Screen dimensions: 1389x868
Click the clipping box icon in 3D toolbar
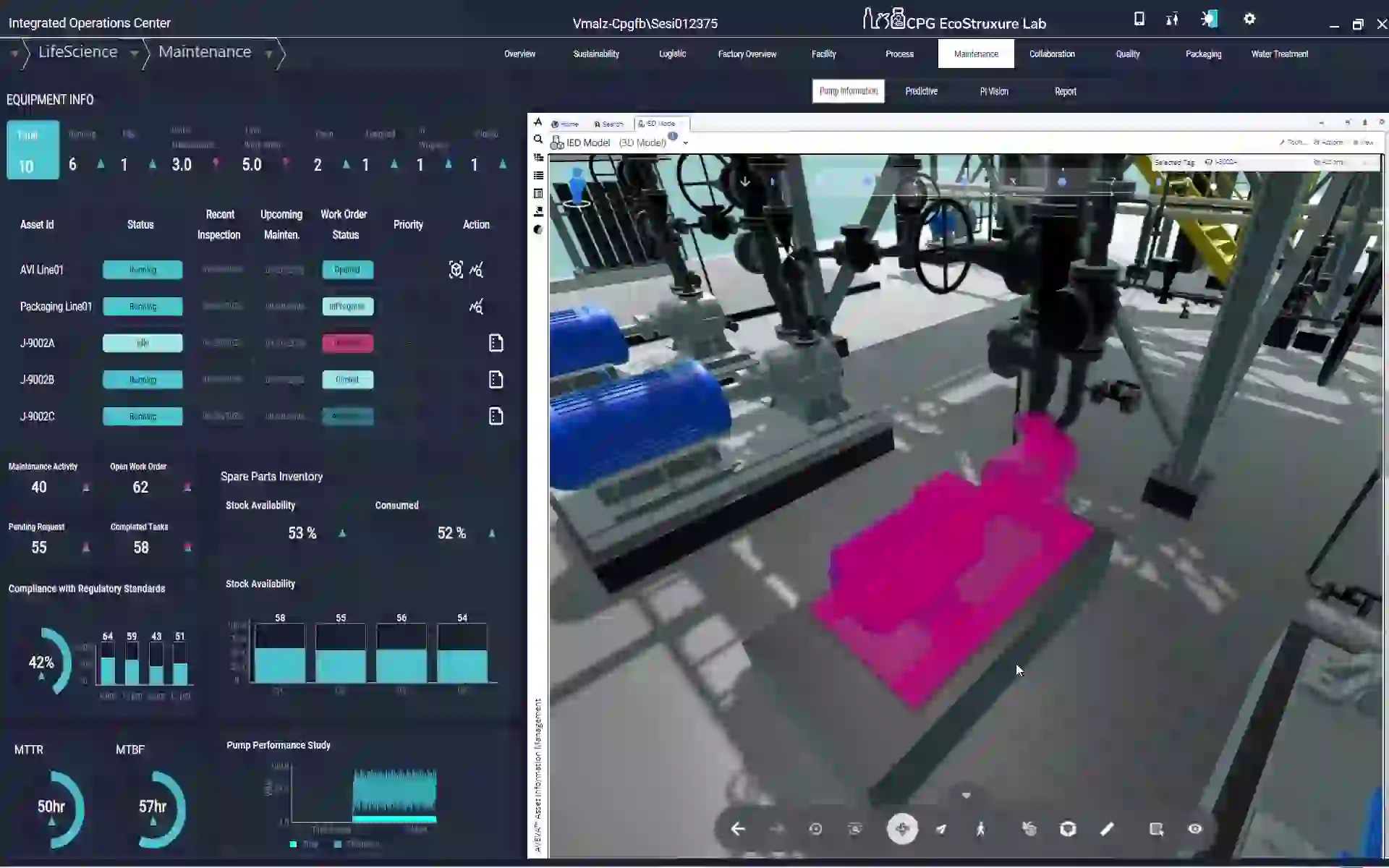[1068, 829]
